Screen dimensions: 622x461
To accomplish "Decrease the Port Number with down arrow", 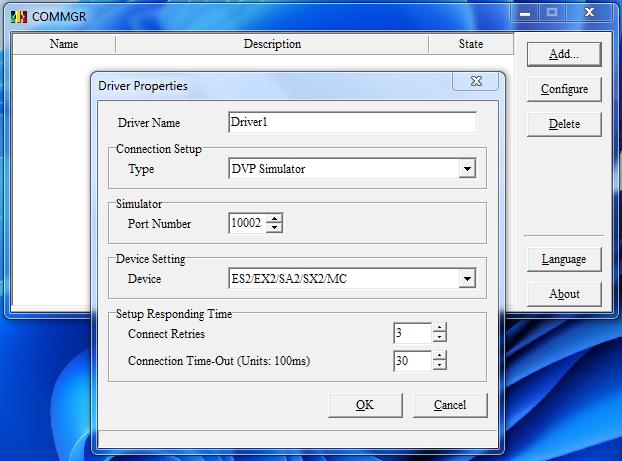I will pyautogui.click(x=275, y=229).
